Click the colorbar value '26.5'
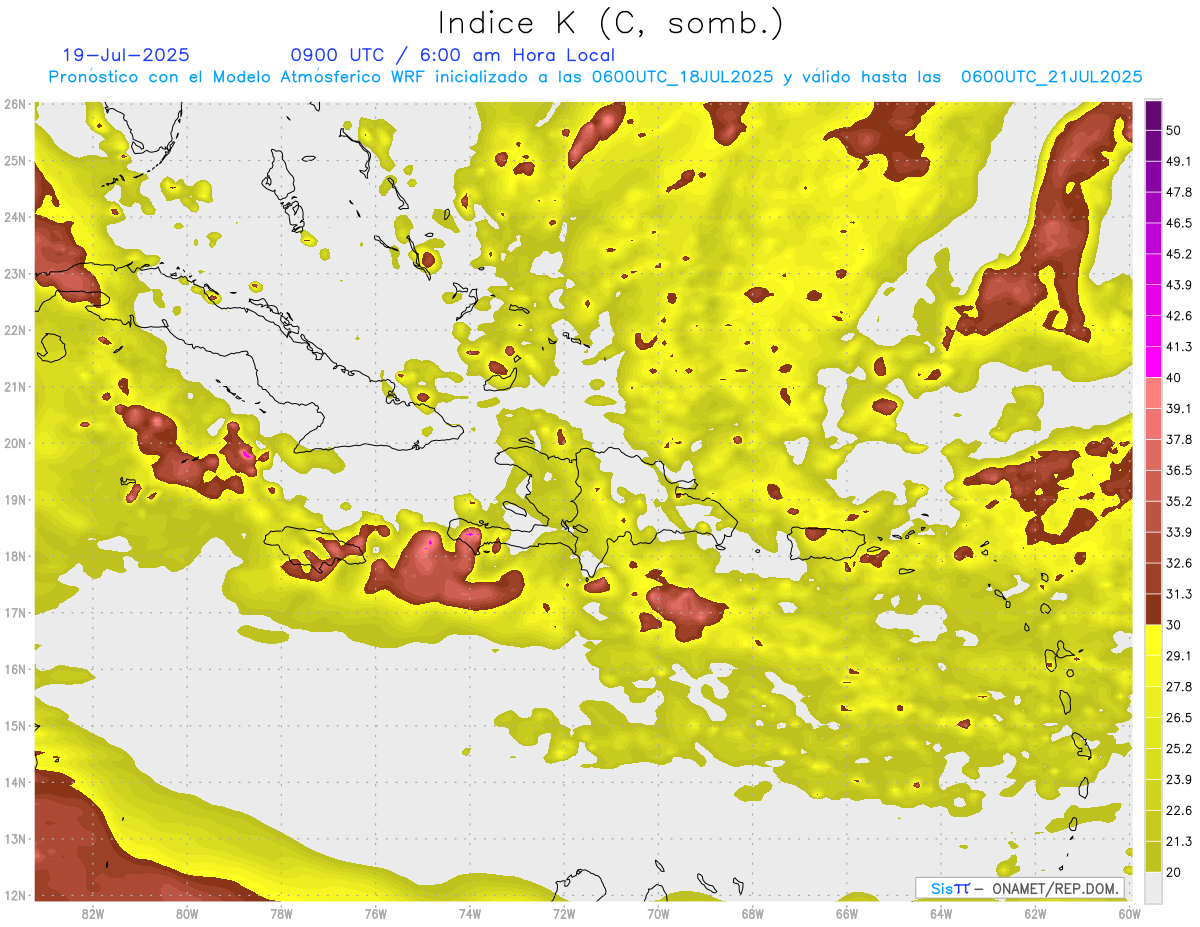Image resolution: width=1200 pixels, height=927 pixels. 1179,717
